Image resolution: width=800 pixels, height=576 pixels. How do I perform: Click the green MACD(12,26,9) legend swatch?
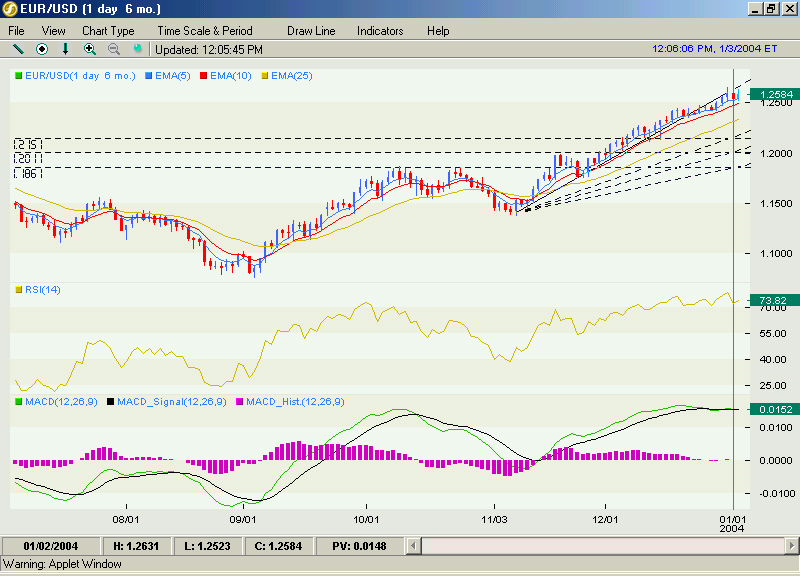click(19, 402)
